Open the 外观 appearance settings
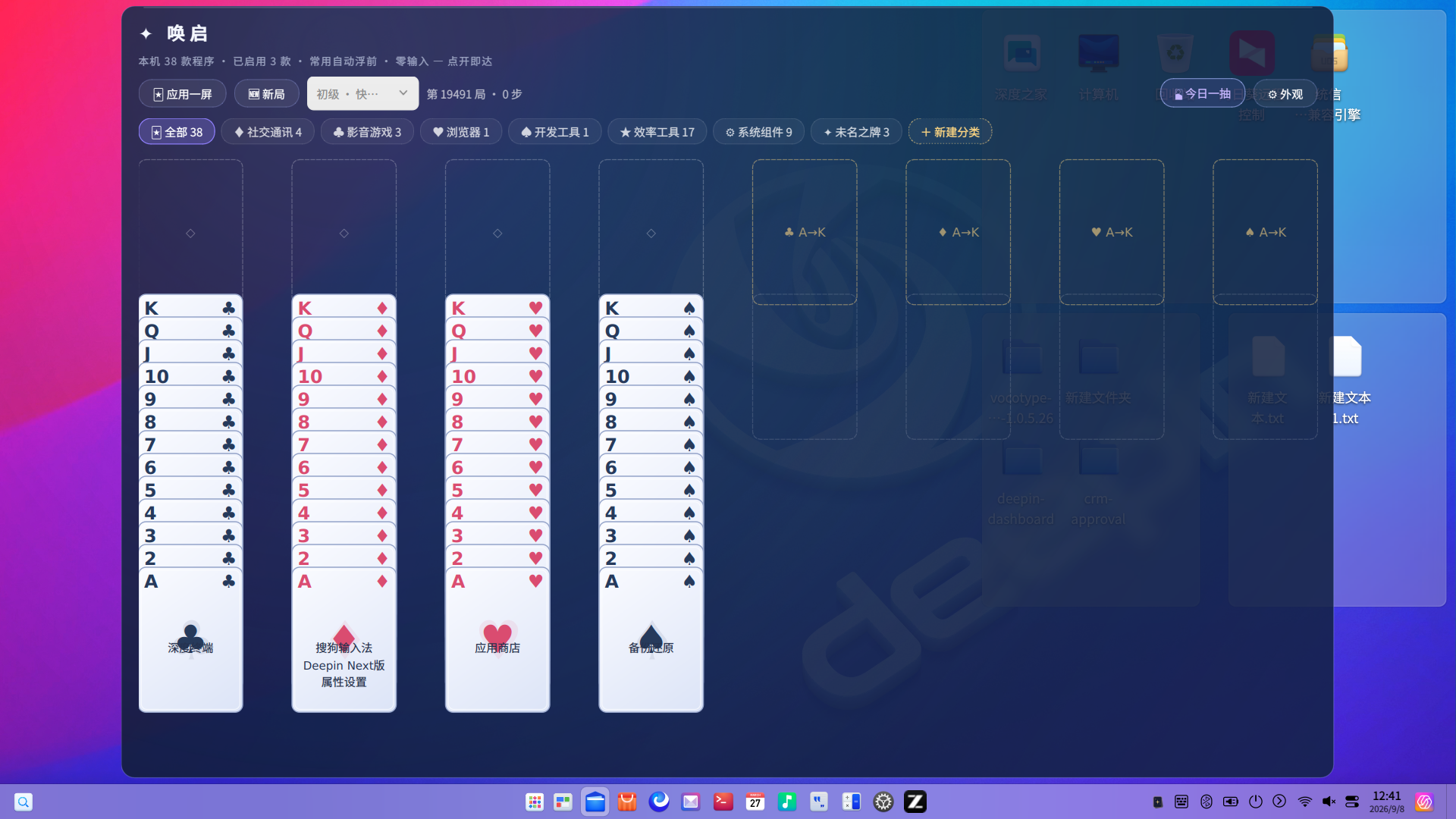Image resolution: width=1456 pixels, height=819 pixels. (1285, 94)
